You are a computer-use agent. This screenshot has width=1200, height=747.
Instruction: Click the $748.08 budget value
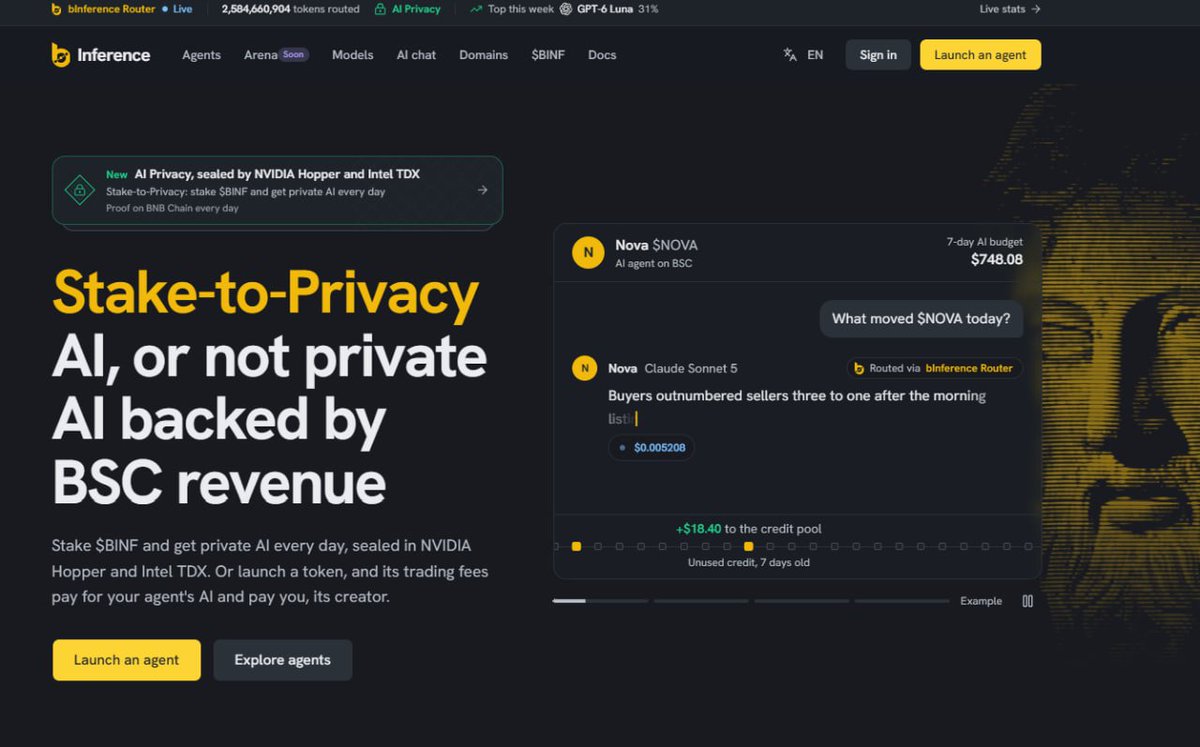point(997,260)
